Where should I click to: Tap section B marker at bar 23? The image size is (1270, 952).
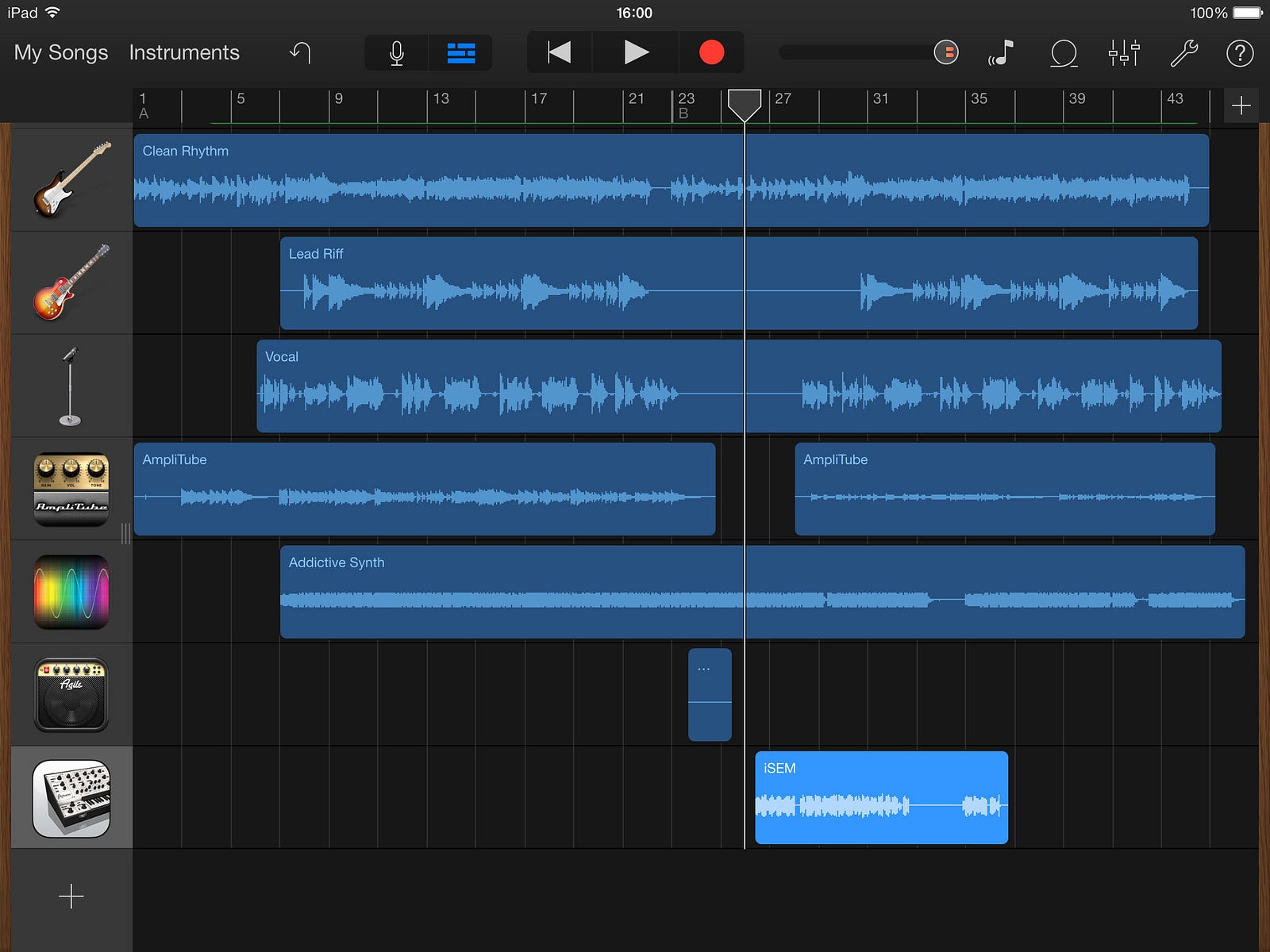pyautogui.click(x=683, y=113)
